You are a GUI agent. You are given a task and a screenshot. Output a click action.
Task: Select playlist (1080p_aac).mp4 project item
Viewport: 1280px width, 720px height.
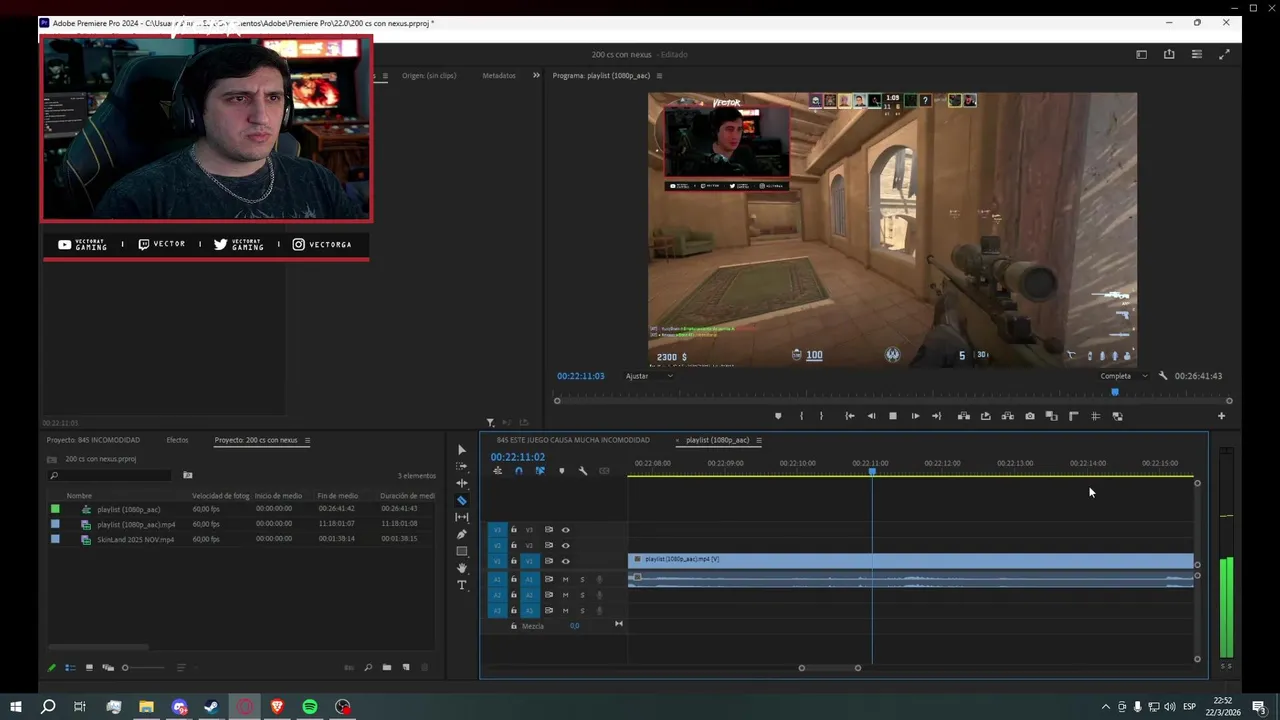coord(136,524)
